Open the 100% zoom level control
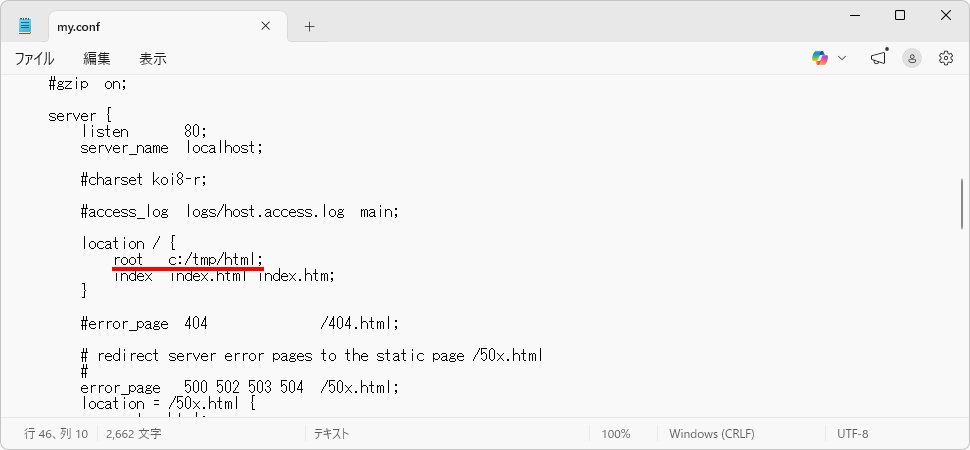 click(616, 434)
